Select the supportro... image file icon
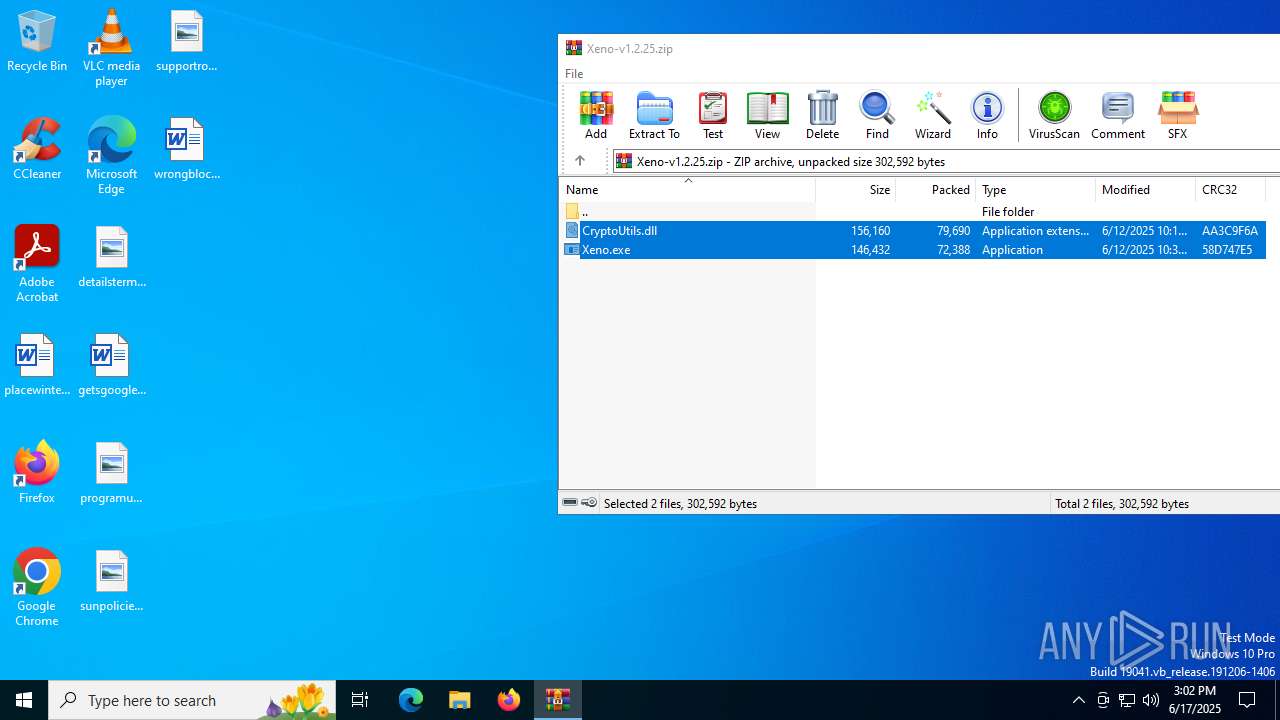 point(186,41)
